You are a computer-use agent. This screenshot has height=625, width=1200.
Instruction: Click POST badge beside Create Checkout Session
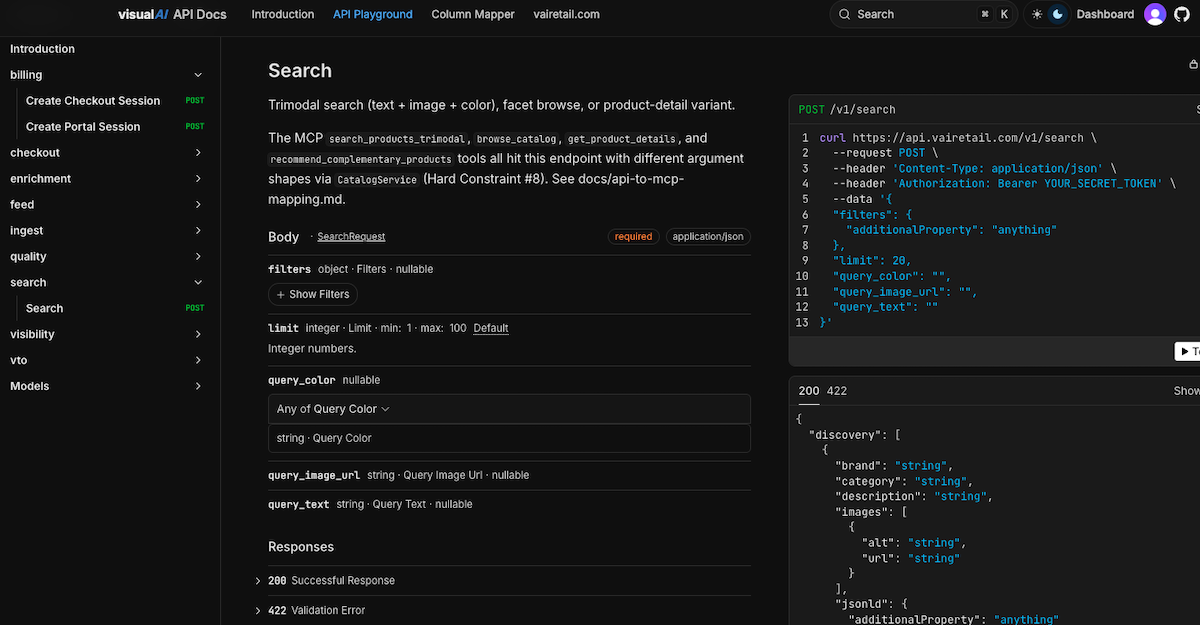click(x=195, y=101)
